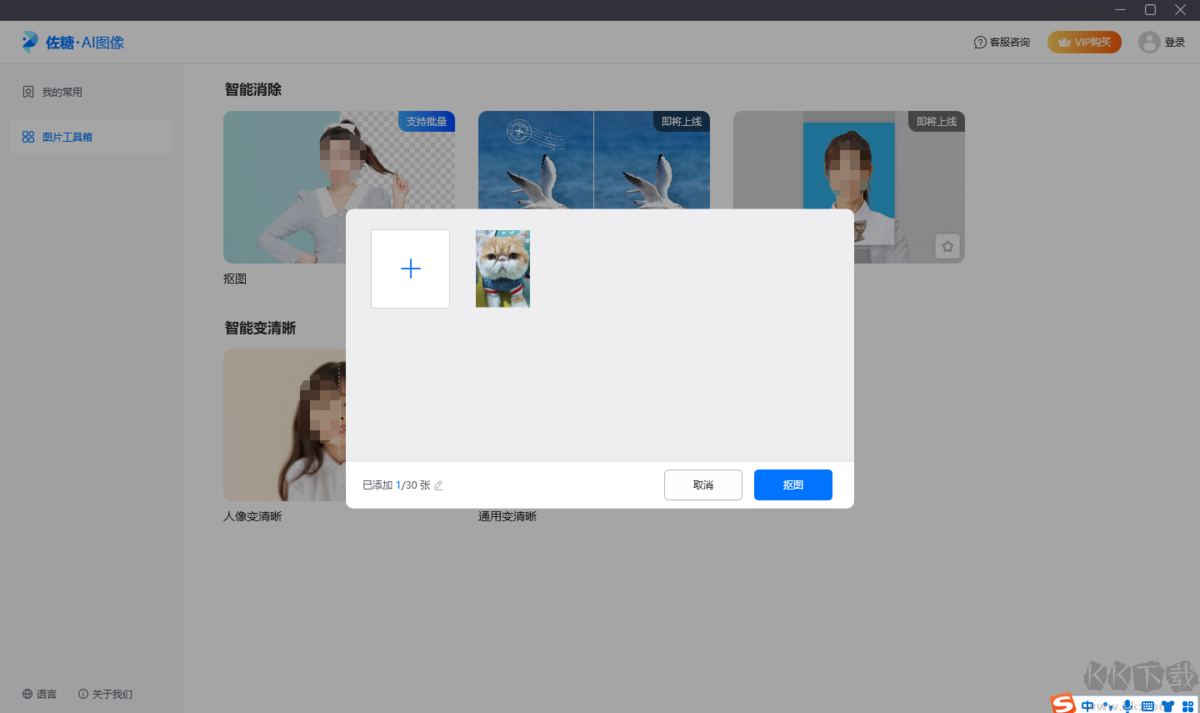Select the cat photo thumbnail
The height and width of the screenshot is (713, 1200).
pyautogui.click(x=502, y=268)
